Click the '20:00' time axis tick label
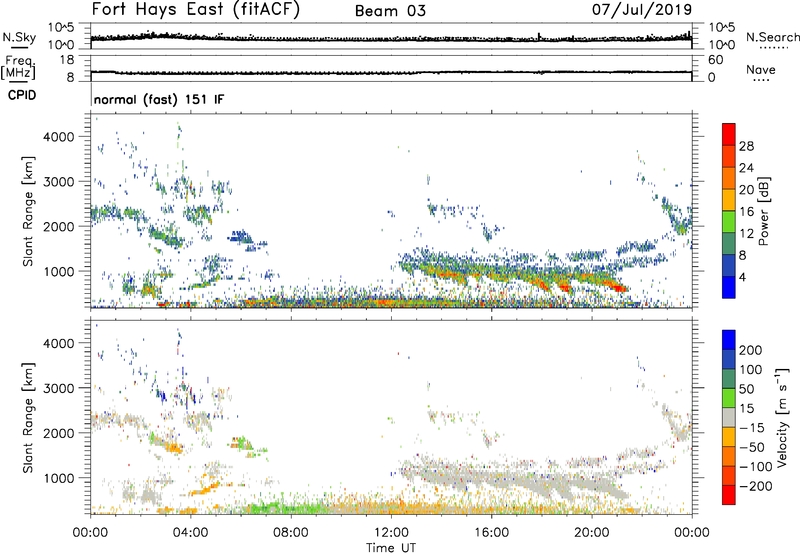 592,533
